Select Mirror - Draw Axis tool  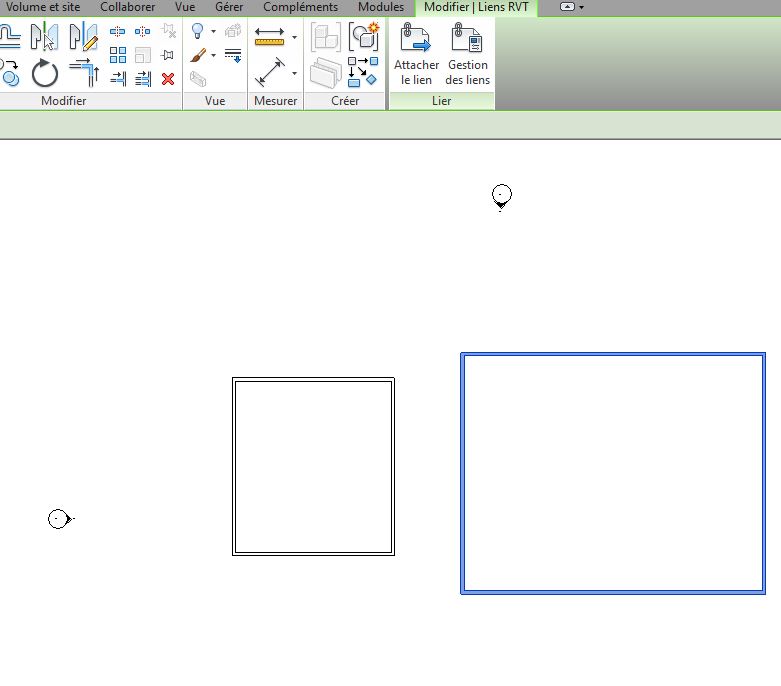[83, 36]
